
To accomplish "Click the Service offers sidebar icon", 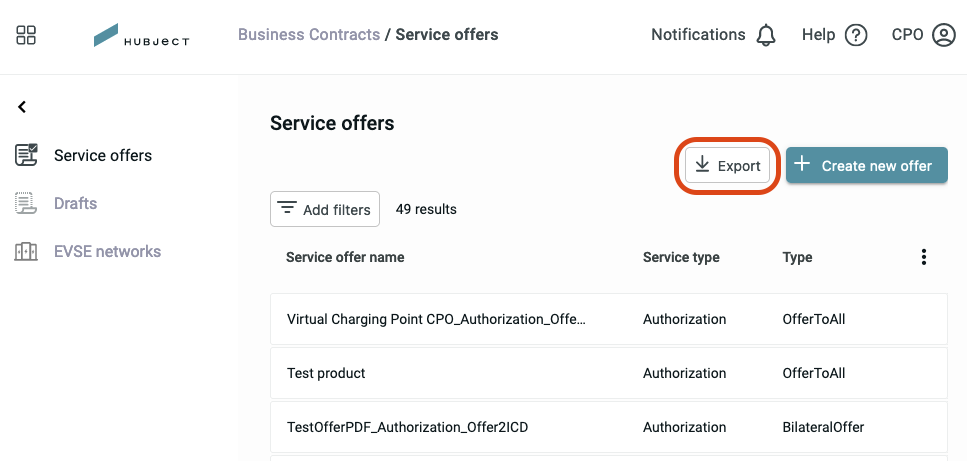I will [26, 155].
